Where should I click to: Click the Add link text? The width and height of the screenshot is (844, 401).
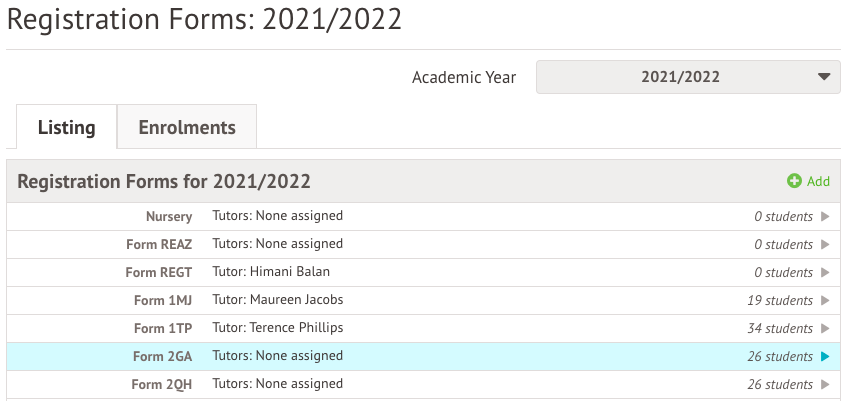(x=818, y=181)
